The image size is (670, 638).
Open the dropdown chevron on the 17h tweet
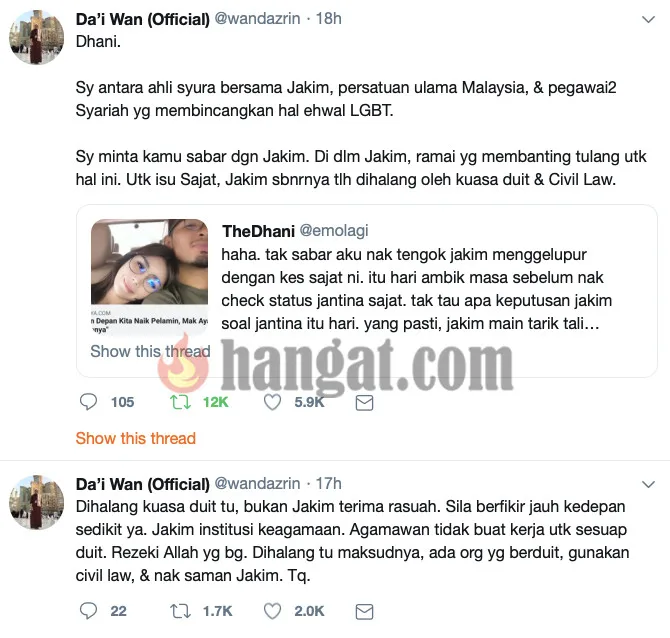point(649,484)
